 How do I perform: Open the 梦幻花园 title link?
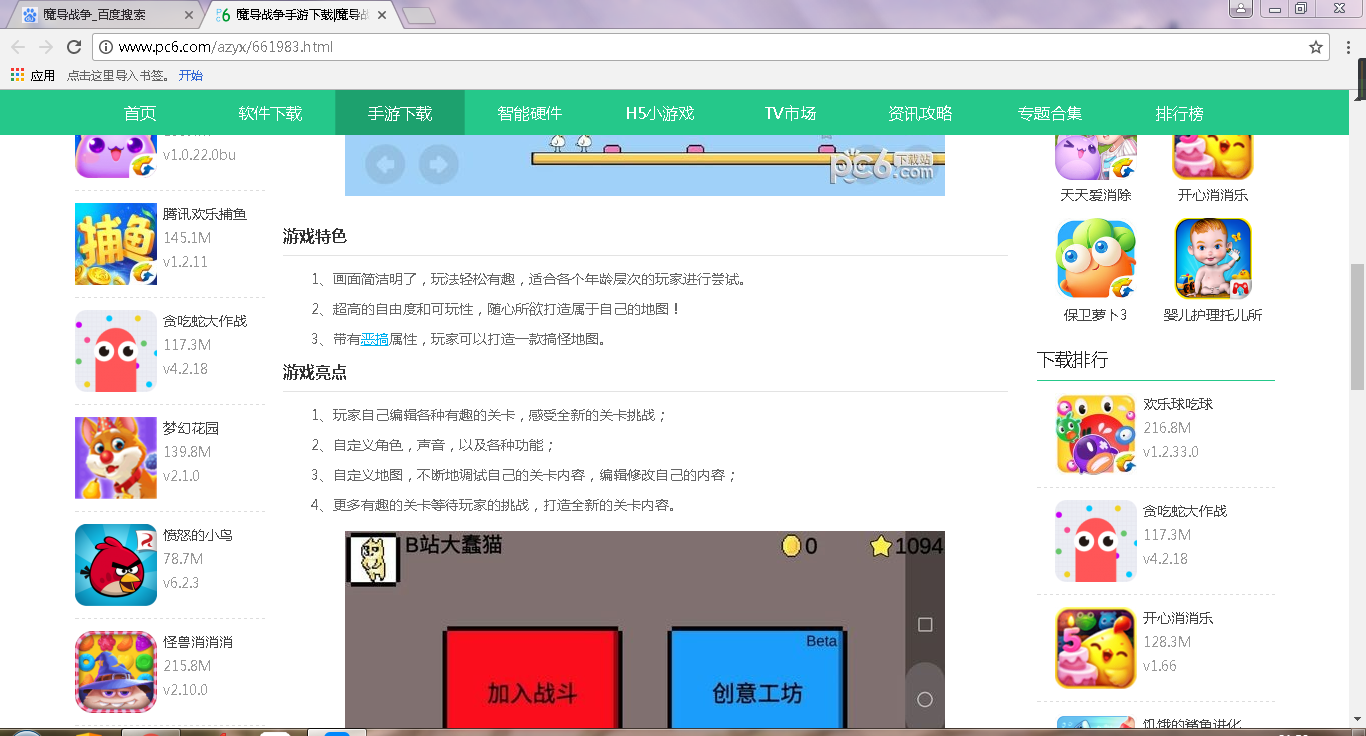(191, 428)
